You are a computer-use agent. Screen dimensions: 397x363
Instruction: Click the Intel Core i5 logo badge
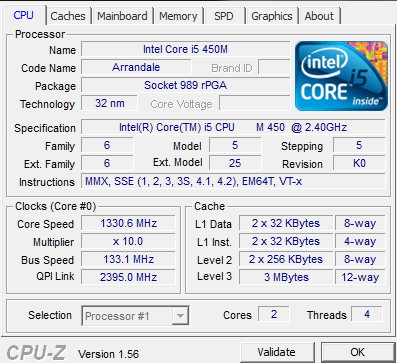tap(341, 76)
